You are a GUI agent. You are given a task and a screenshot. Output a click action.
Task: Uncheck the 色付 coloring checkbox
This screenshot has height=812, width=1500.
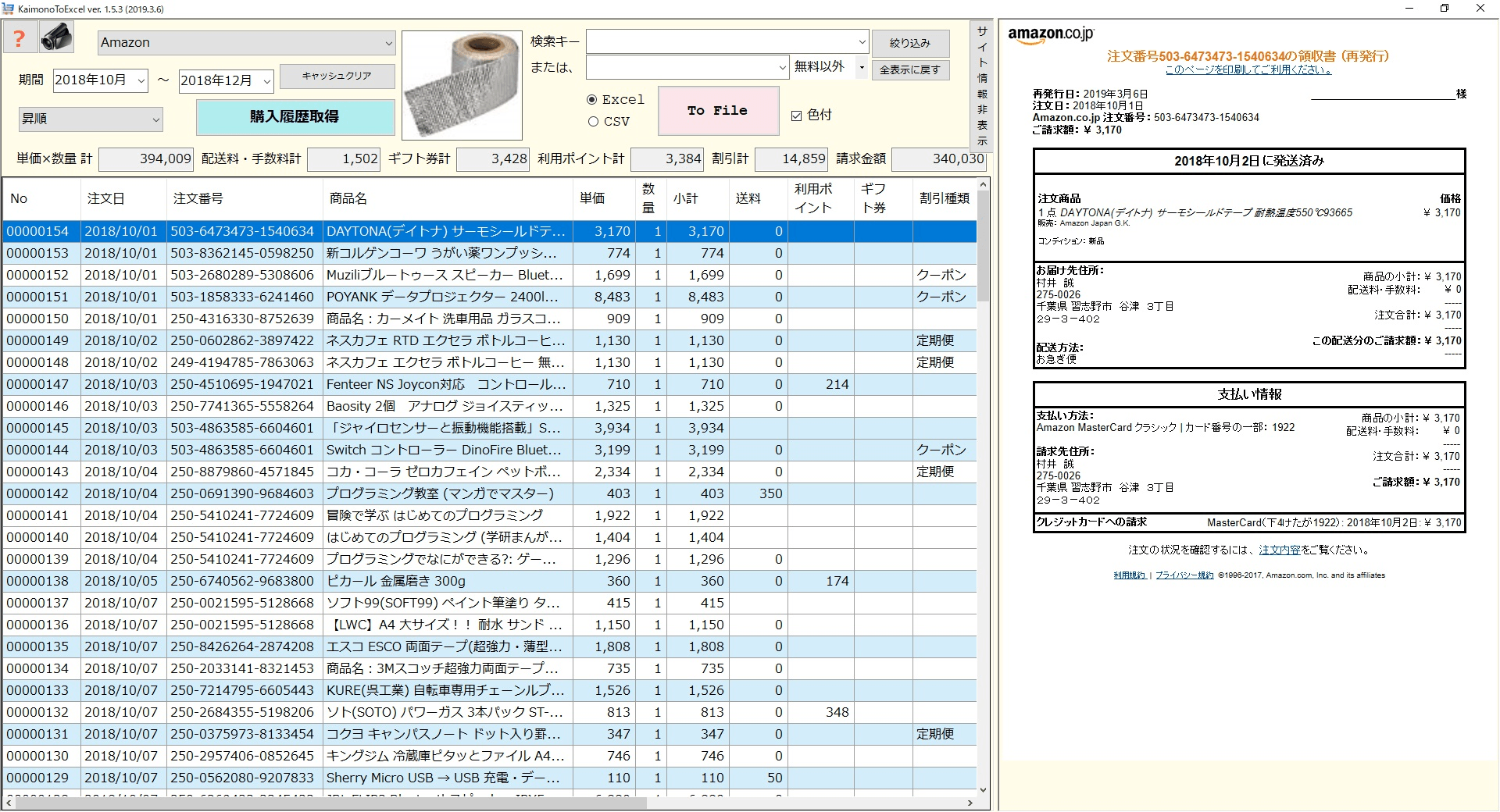click(x=796, y=115)
